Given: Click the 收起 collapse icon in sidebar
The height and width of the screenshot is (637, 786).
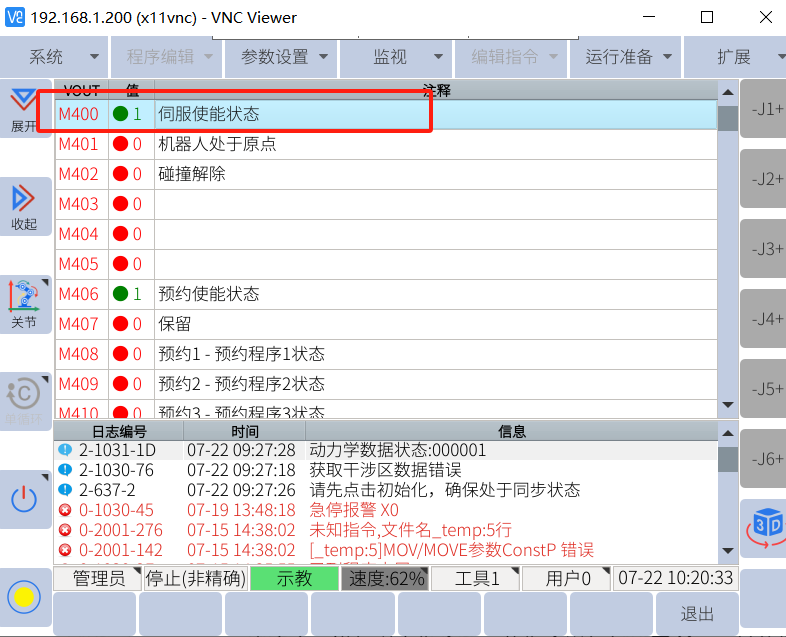Looking at the screenshot, I should [x=23, y=207].
